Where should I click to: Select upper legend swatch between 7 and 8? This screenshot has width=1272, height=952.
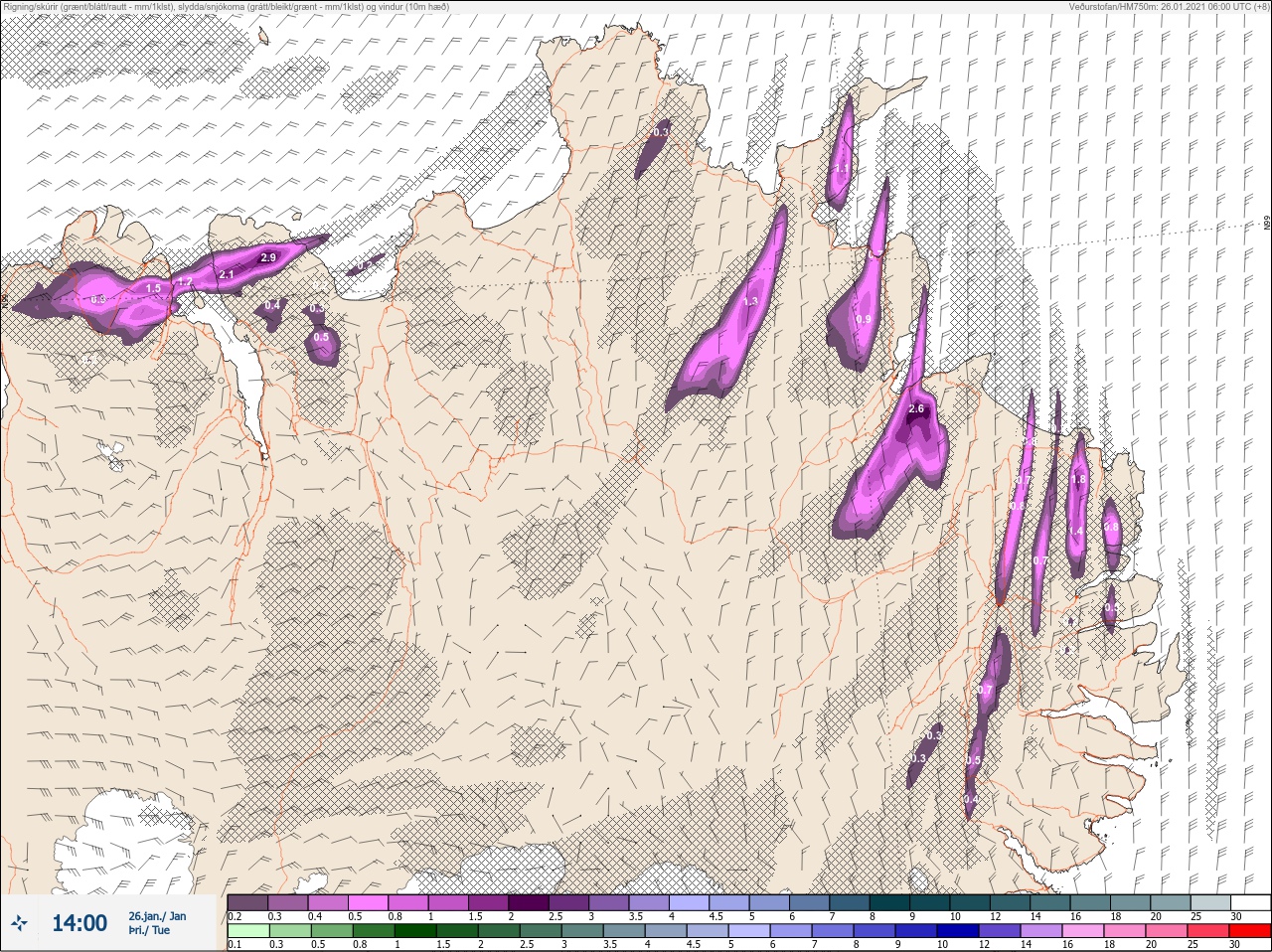click(849, 902)
